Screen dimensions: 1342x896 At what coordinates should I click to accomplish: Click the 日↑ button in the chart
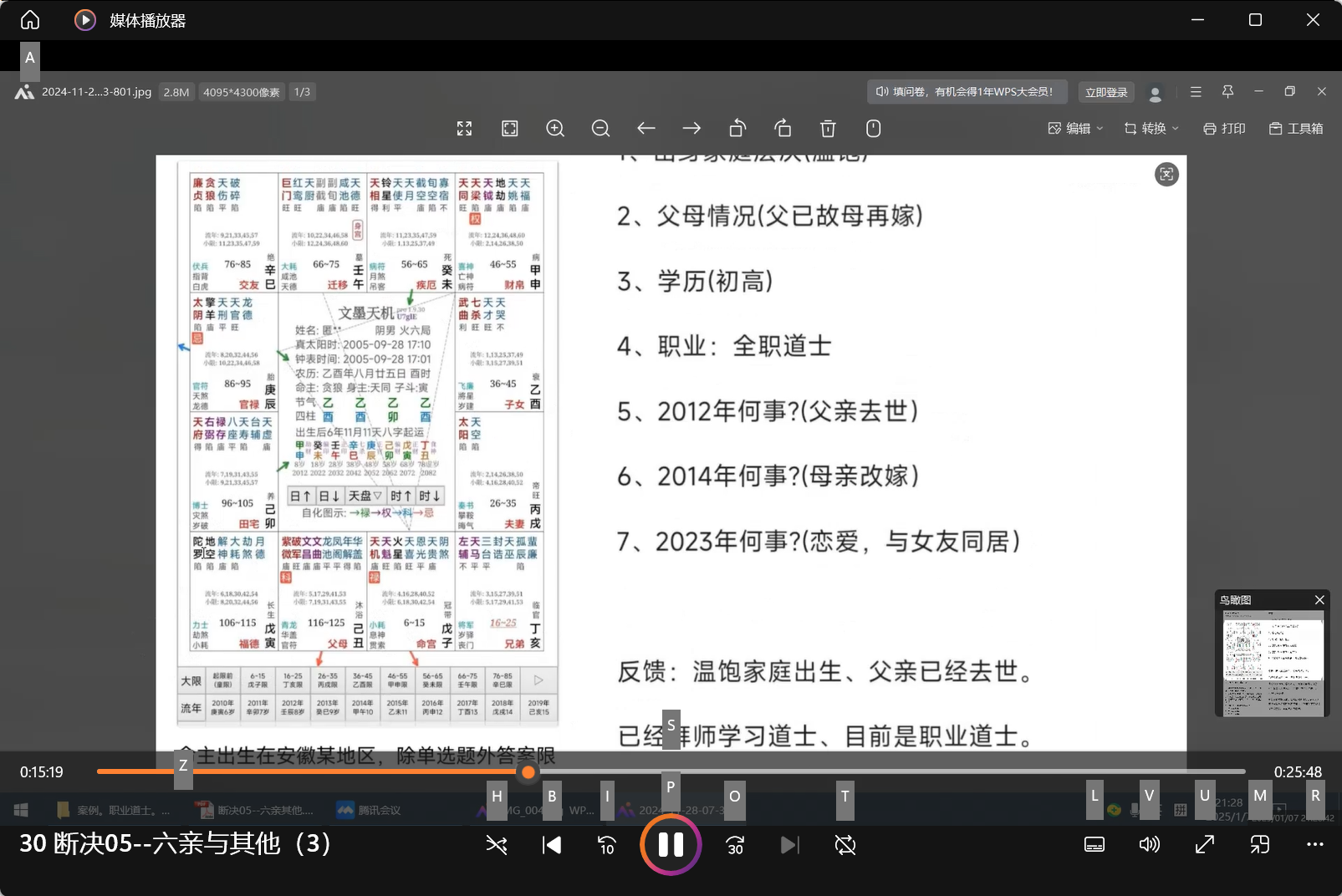click(x=301, y=496)
